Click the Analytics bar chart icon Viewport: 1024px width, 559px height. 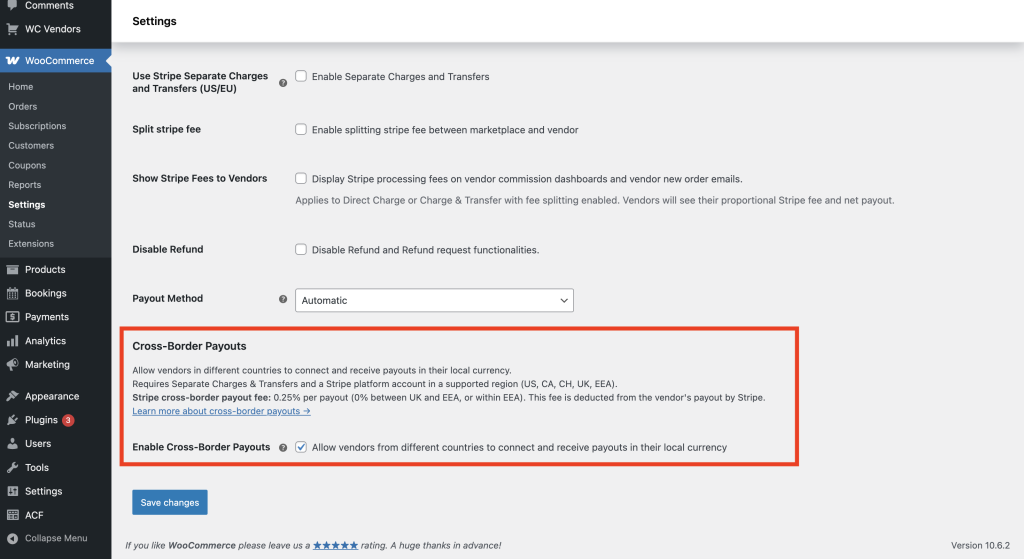pos(12,341)
